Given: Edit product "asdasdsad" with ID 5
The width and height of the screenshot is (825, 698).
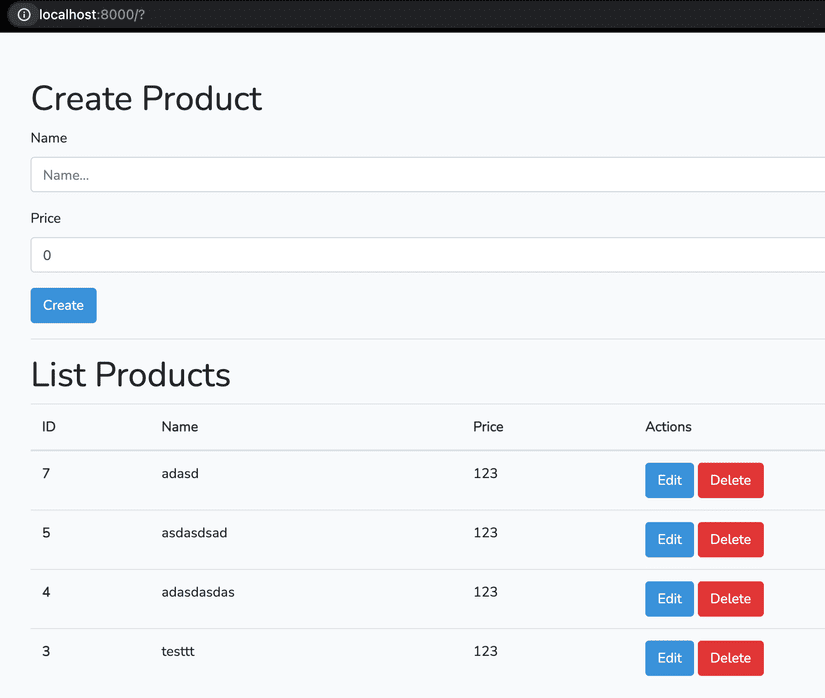Looking at the screenshot, I should point(669,539).
